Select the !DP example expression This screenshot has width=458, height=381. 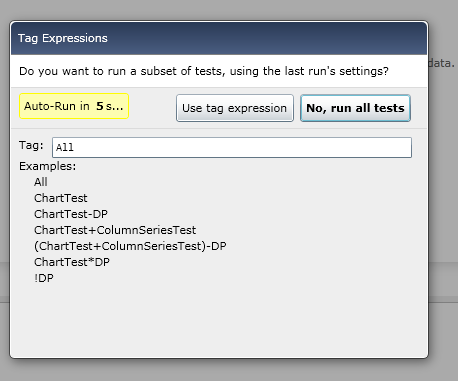click(x=44, y=278)
